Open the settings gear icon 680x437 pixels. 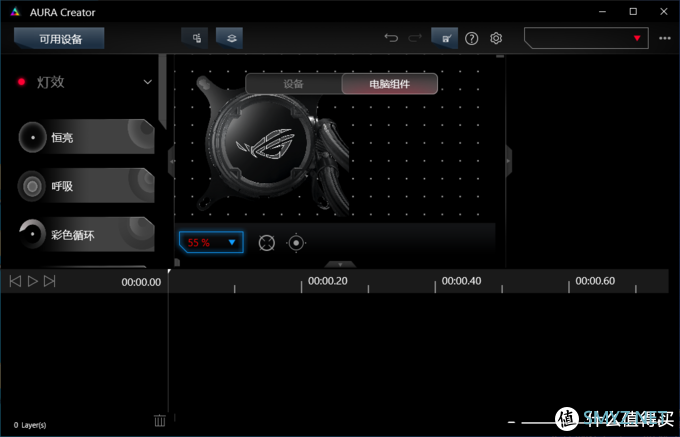click(496, 38)
